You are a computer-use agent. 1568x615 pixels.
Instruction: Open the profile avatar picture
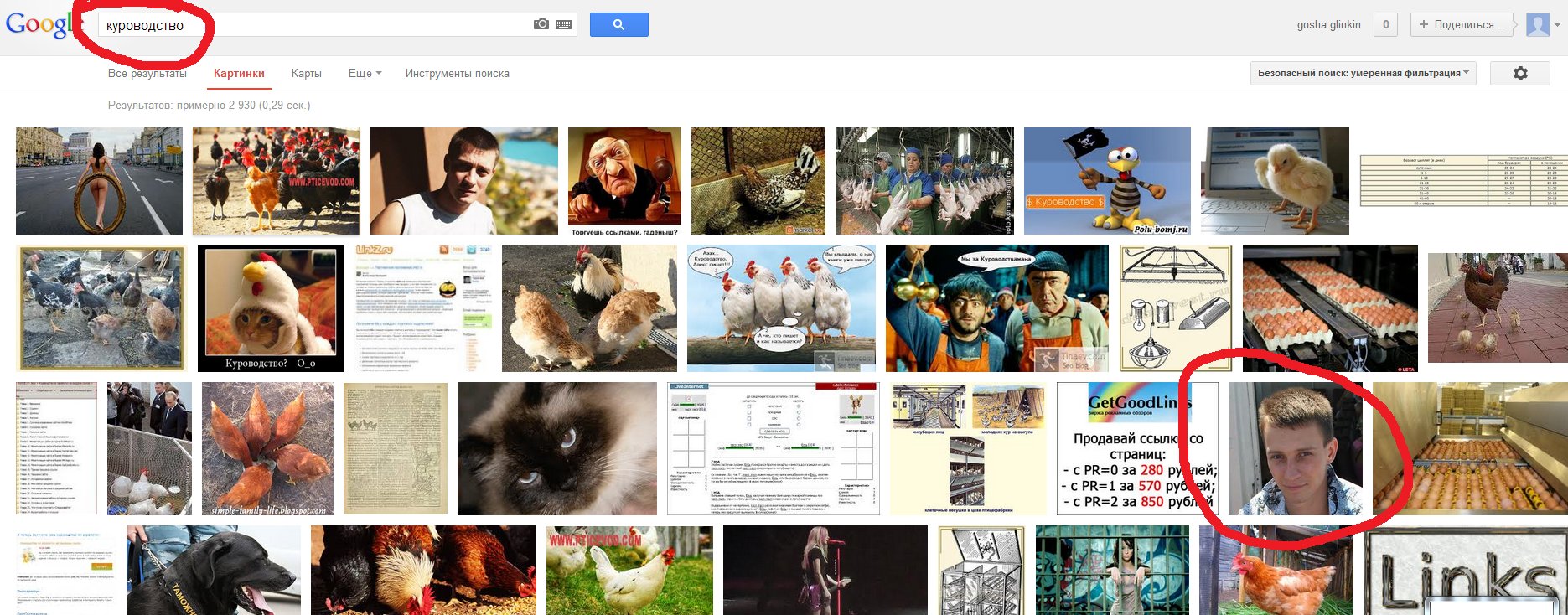click(x=1538, y=24)
